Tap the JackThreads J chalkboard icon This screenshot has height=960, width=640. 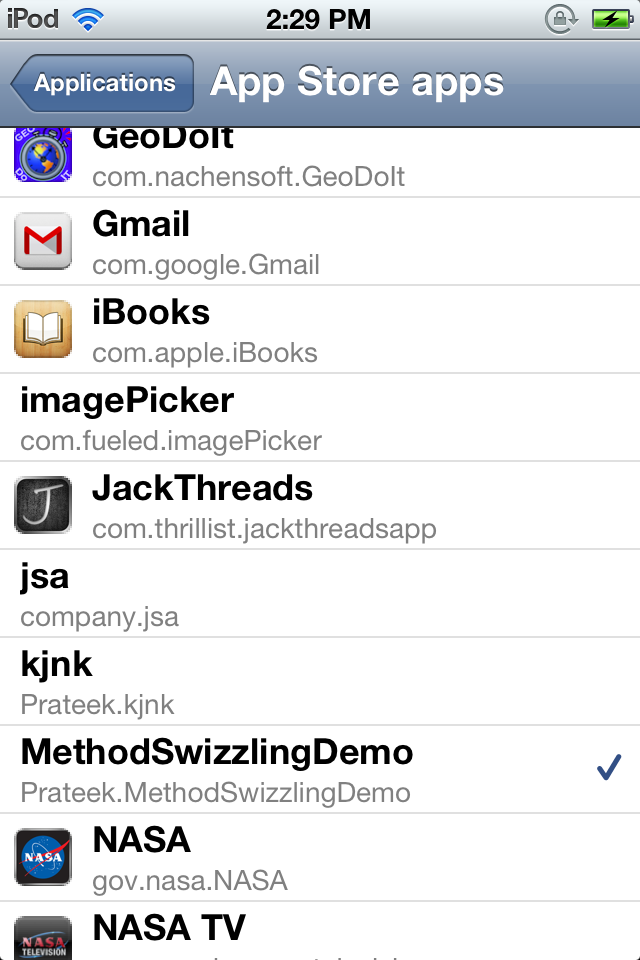[43, 505]
